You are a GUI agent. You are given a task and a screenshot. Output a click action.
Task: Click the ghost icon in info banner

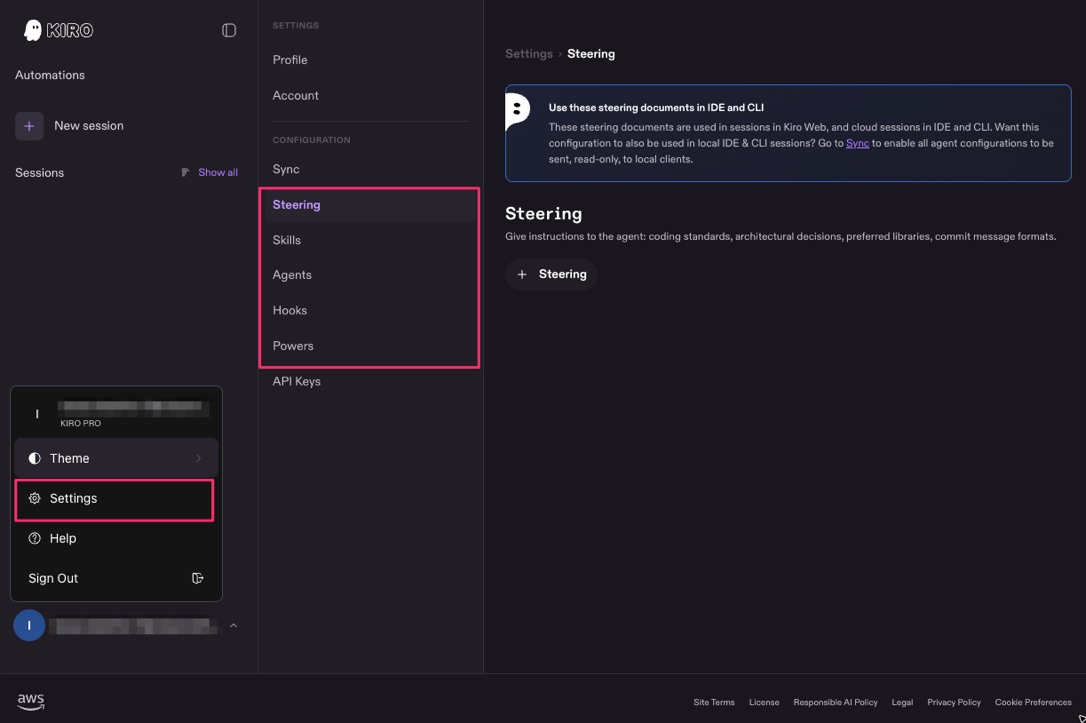click(x=517, y=111)
